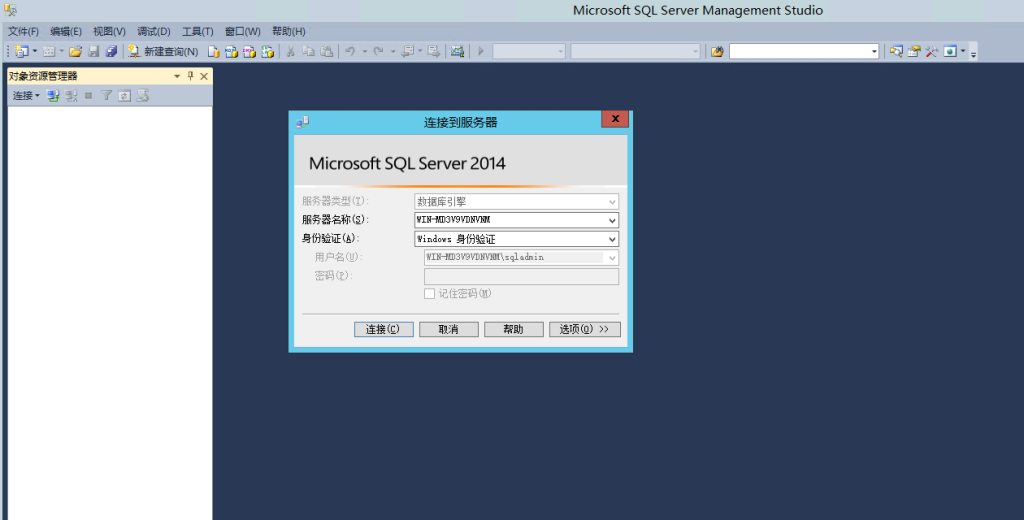1024x520 pixels.
Task: Click the Analysis Services MDX Query icon
Action: [x=231, y=51]
